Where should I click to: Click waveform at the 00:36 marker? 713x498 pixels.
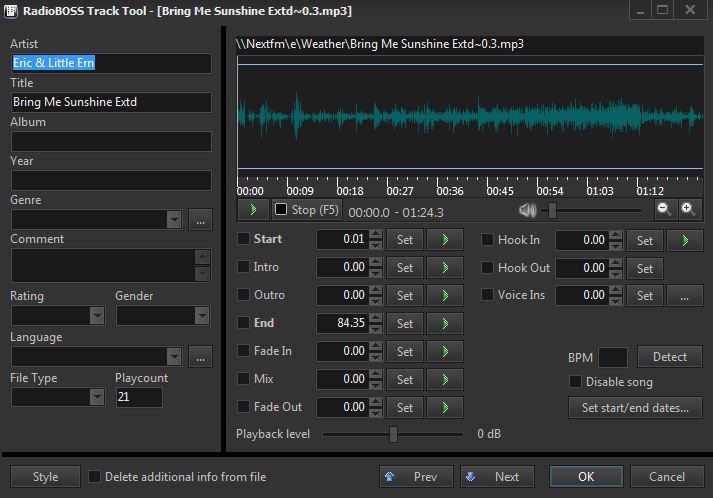[x=438, y=118]
